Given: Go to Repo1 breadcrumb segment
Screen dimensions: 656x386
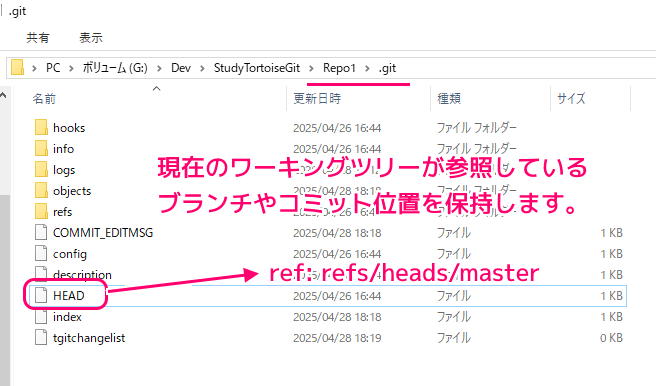Looking at the screenshot, I should (x=339, y=68).
